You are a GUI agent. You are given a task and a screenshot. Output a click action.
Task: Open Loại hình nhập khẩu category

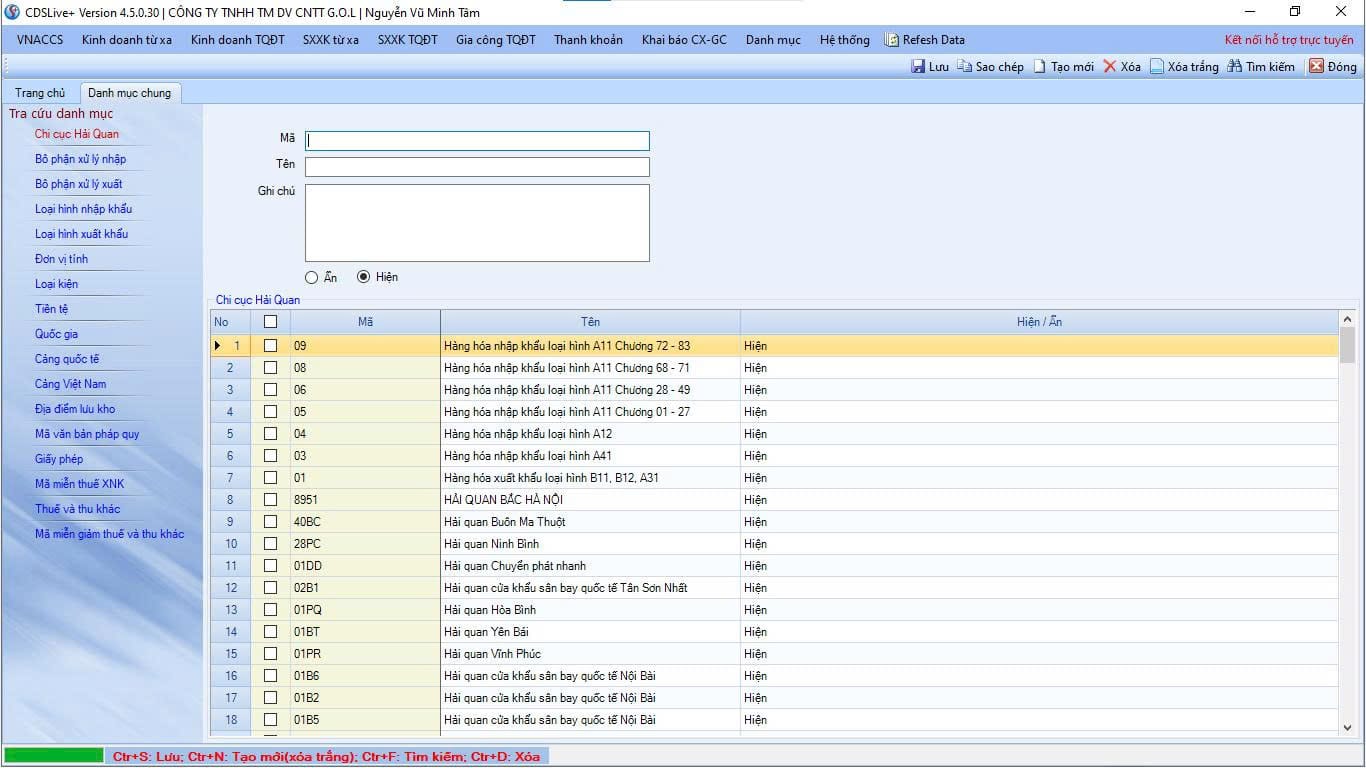[x=83, y=209]
